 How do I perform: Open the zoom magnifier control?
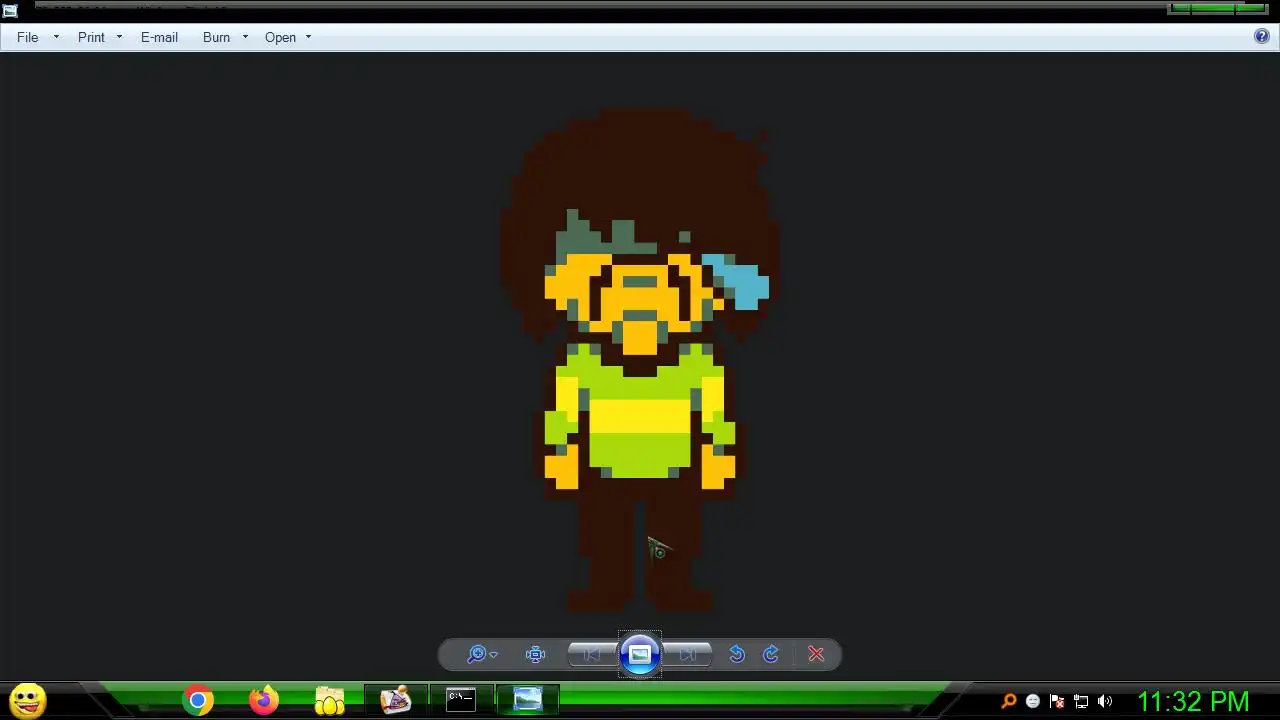(481, 654)
